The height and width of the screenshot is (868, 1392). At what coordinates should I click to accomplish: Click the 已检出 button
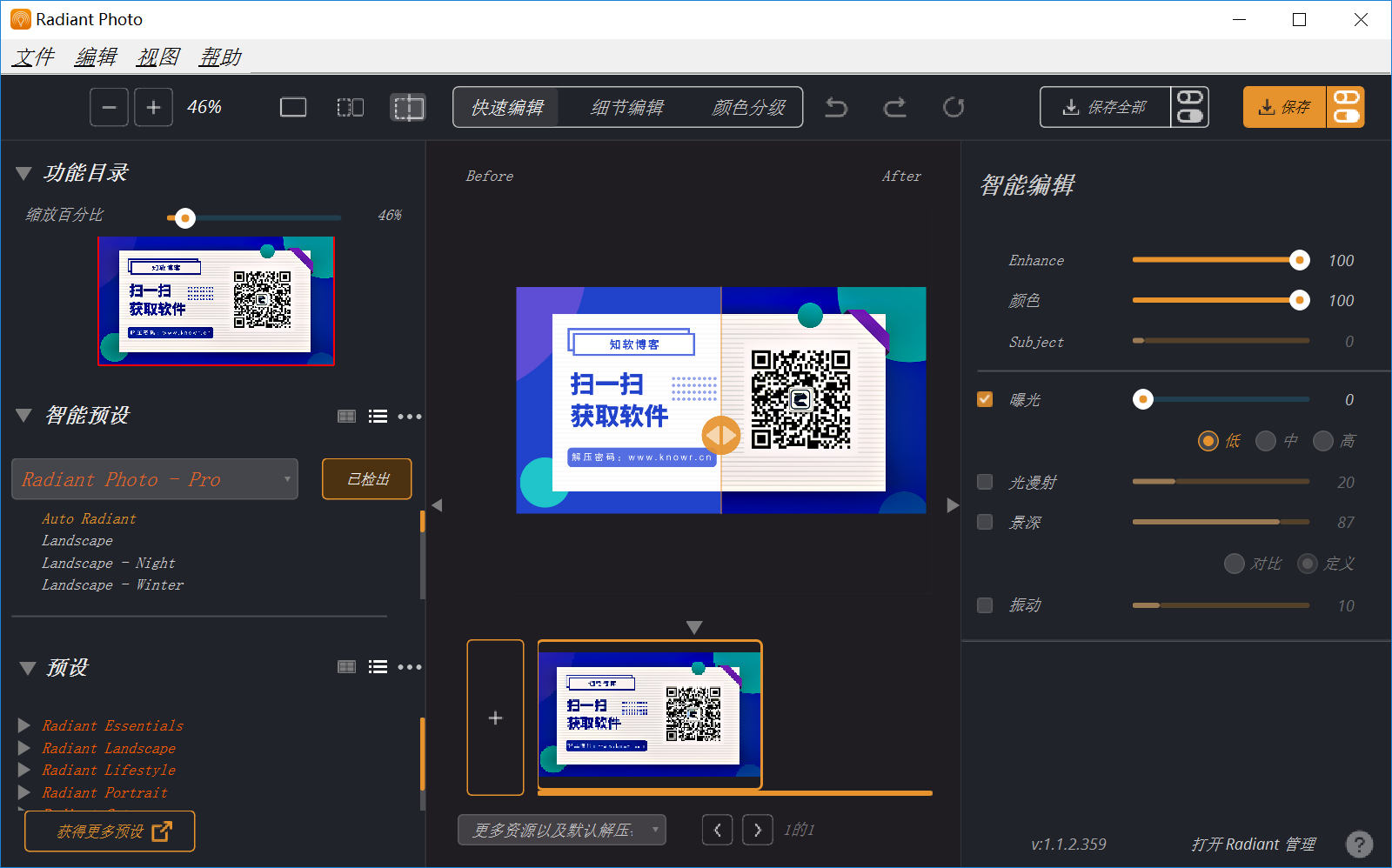click(367, 479)
